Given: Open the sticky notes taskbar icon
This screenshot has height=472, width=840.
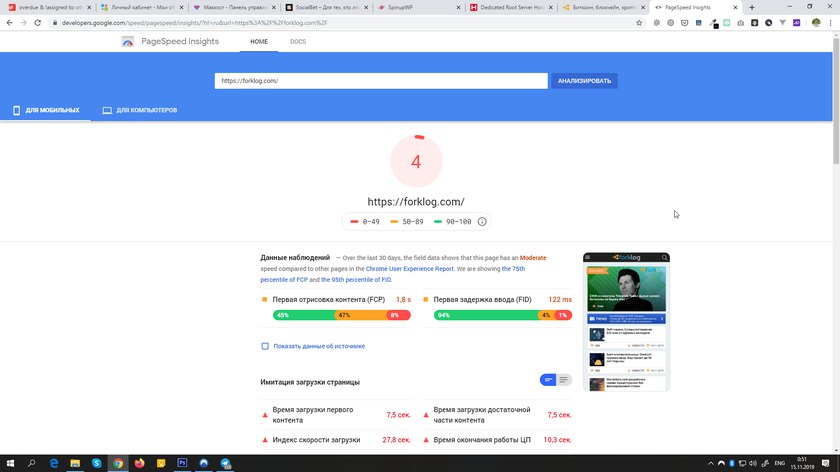Looking at the screenshot, I should [x=161, y=463].
